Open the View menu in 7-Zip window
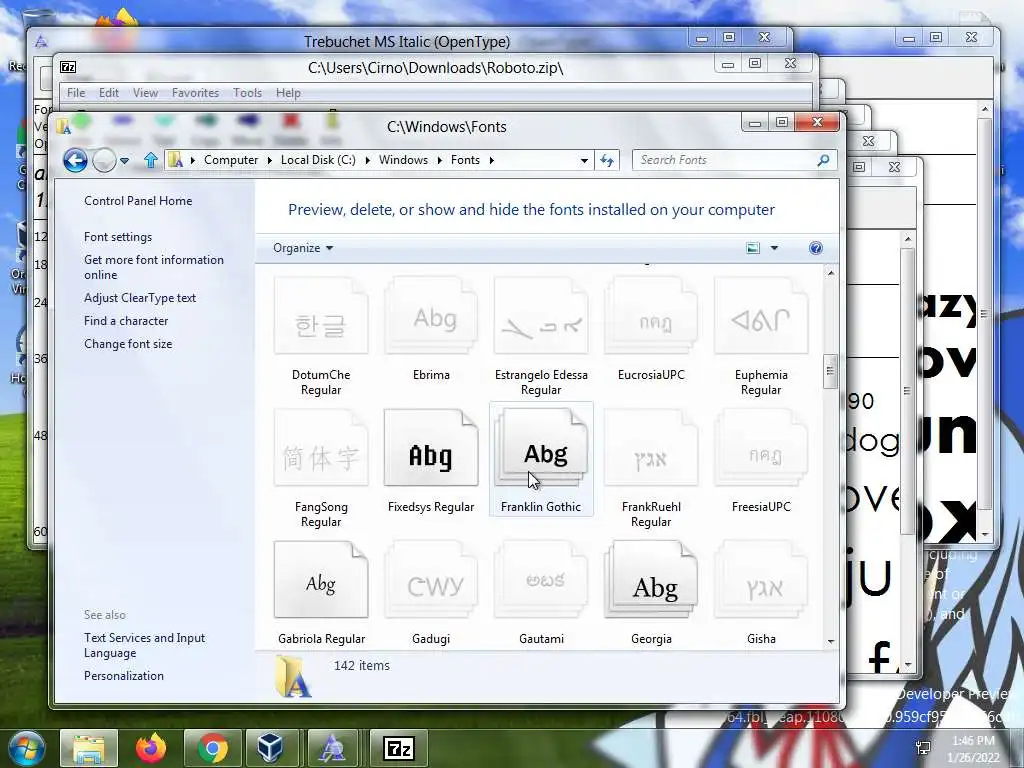 click(146, 93)
